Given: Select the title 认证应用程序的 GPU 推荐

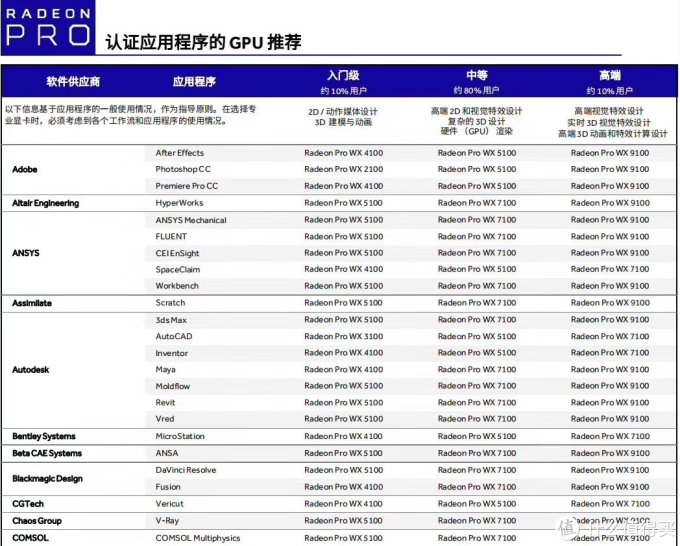Looking at the screenshot, I should pyautogui.click(x=203, y=43).
